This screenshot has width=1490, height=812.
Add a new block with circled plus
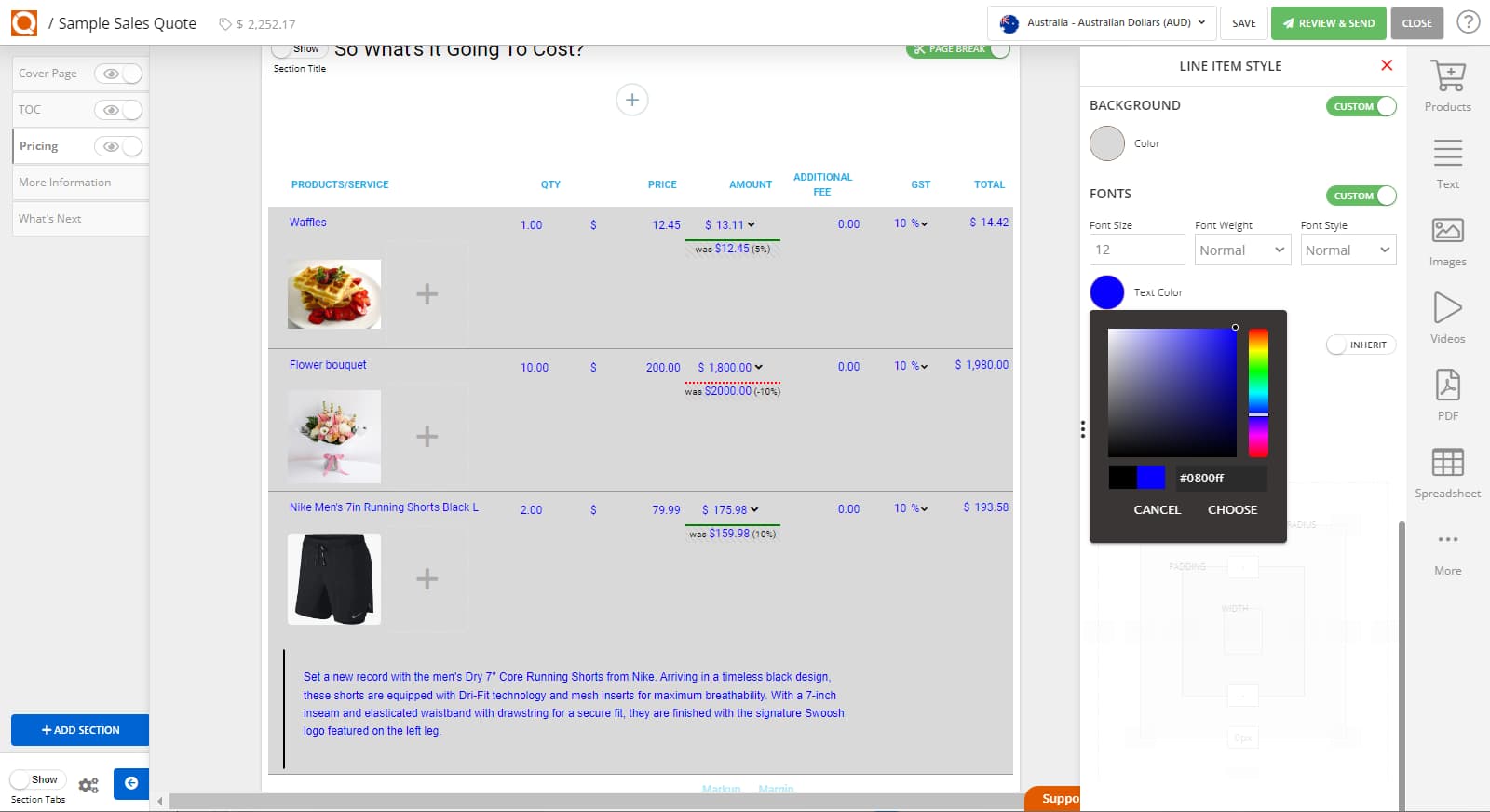pyautogui.click(x=631, y=100)
